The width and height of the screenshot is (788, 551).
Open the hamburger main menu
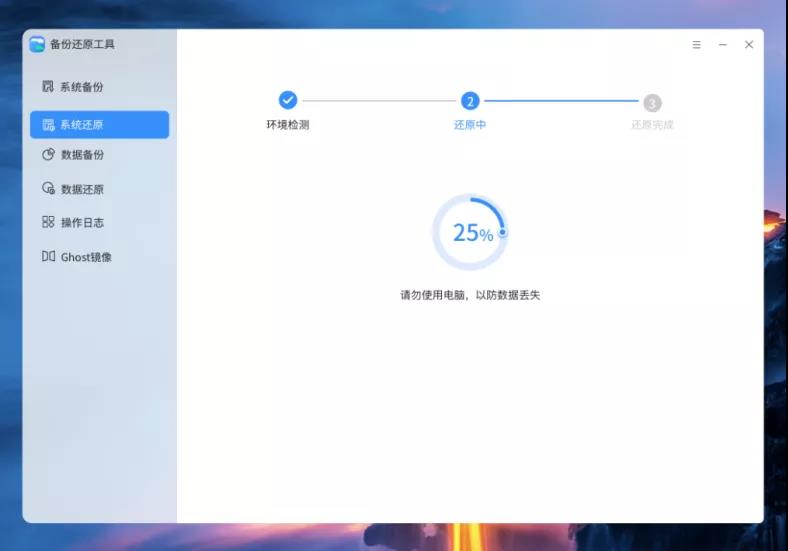coord(697,45)
